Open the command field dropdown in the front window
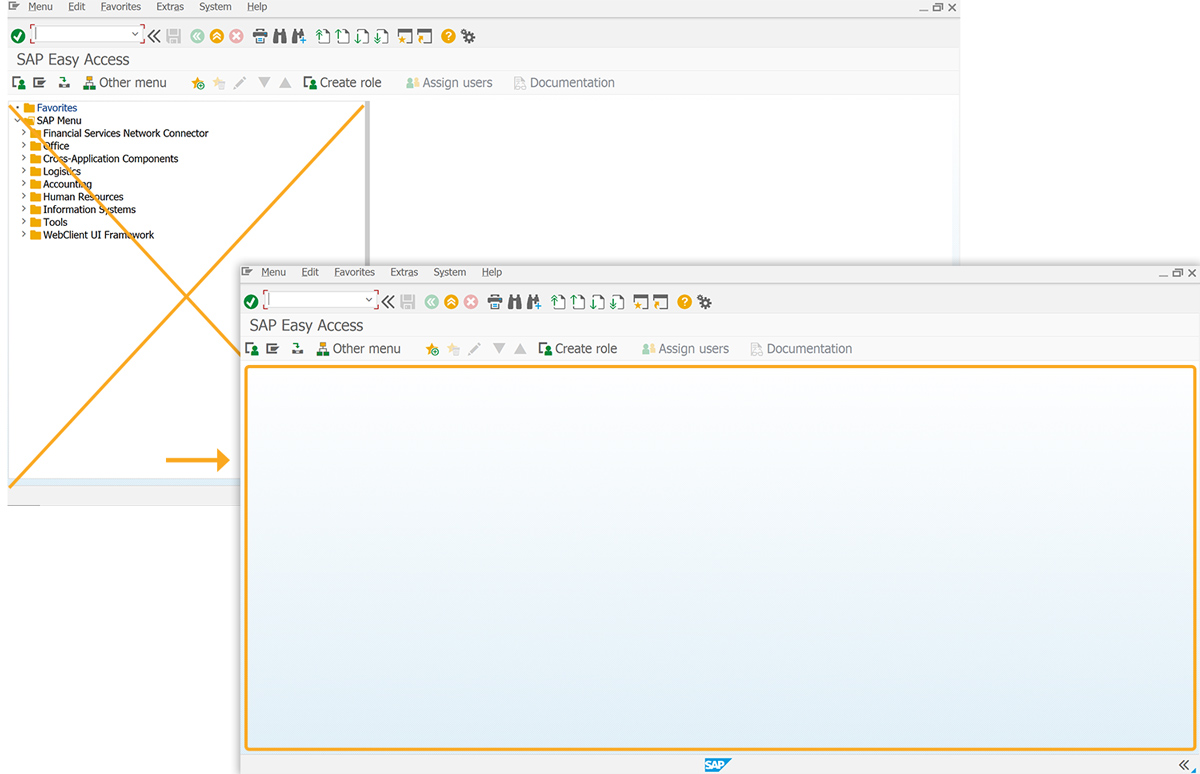Viewport: 1200px width, 774px height. pyautogui.click(x=369, y=300)
